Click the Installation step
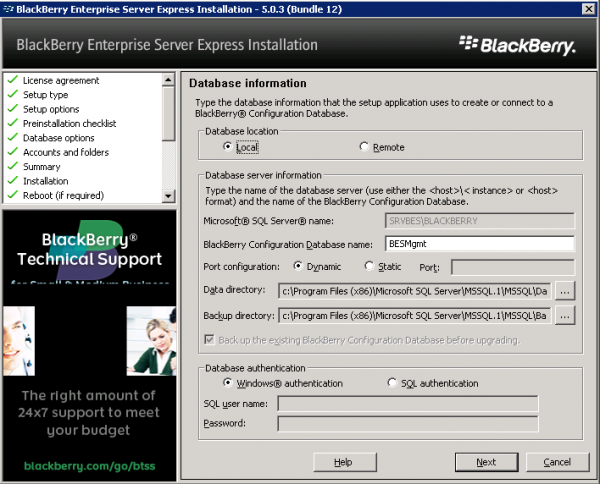Viewport: 600px width, 484px height. 46,181
